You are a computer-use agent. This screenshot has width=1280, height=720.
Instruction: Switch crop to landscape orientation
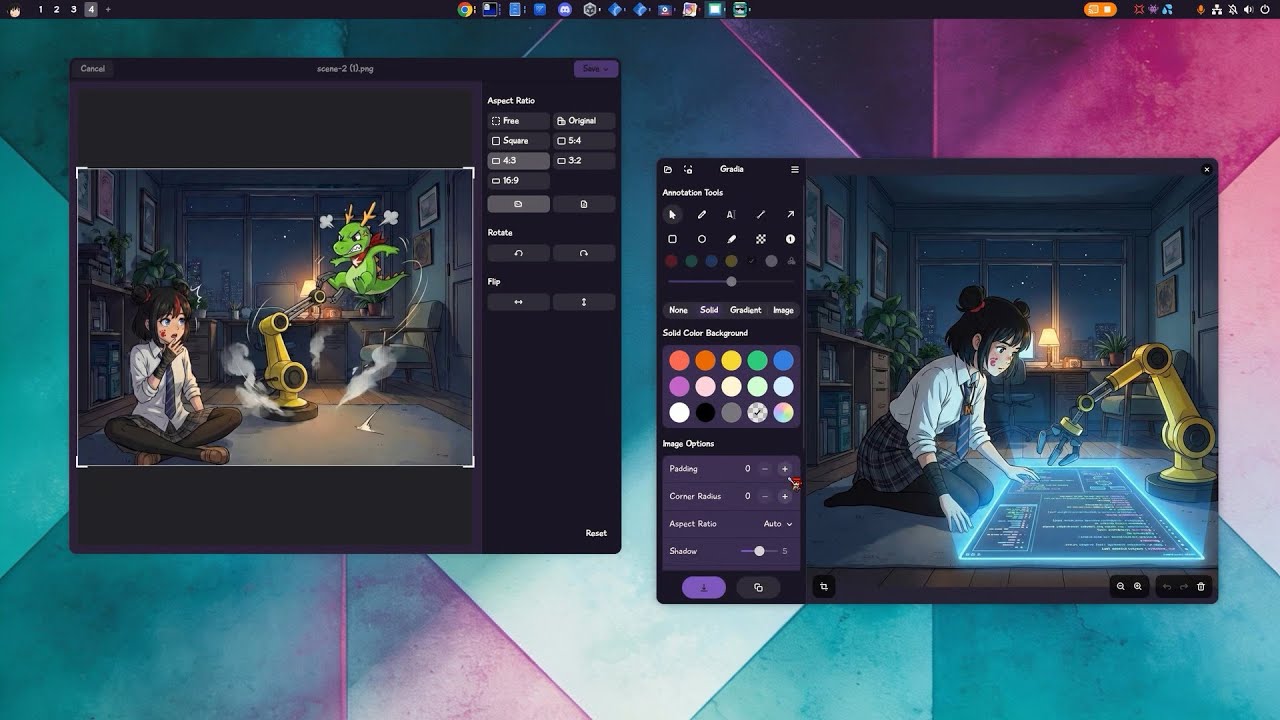click(518, 204)
